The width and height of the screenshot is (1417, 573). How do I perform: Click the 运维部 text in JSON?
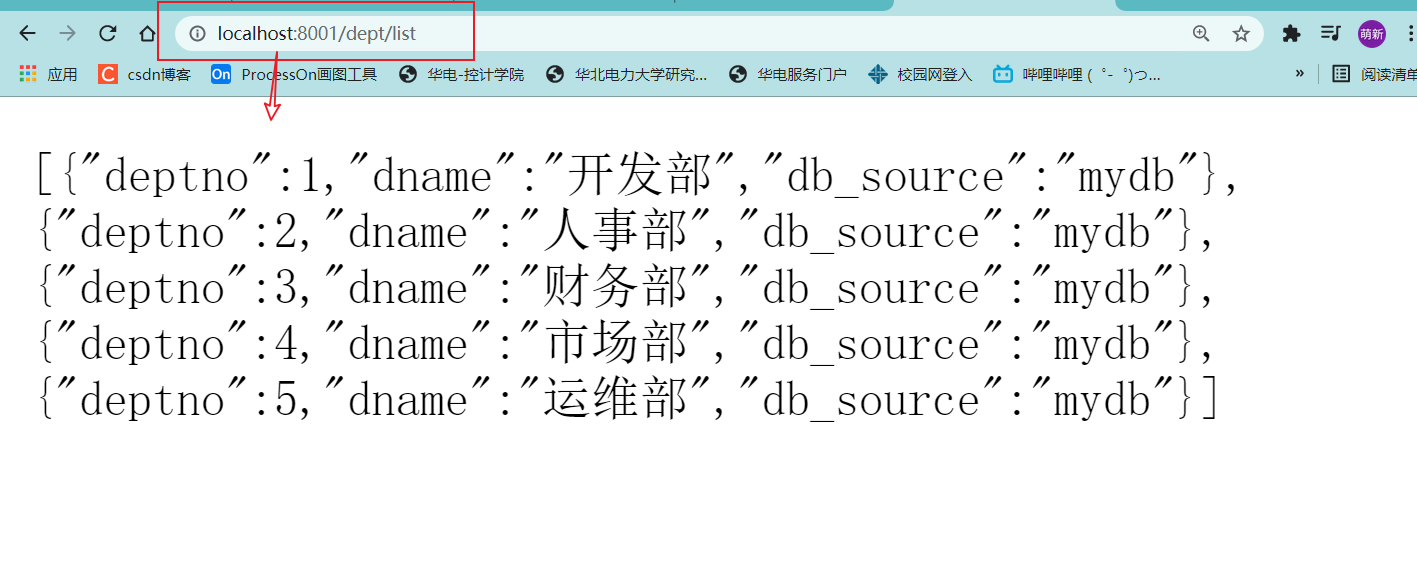coord(614,400)
